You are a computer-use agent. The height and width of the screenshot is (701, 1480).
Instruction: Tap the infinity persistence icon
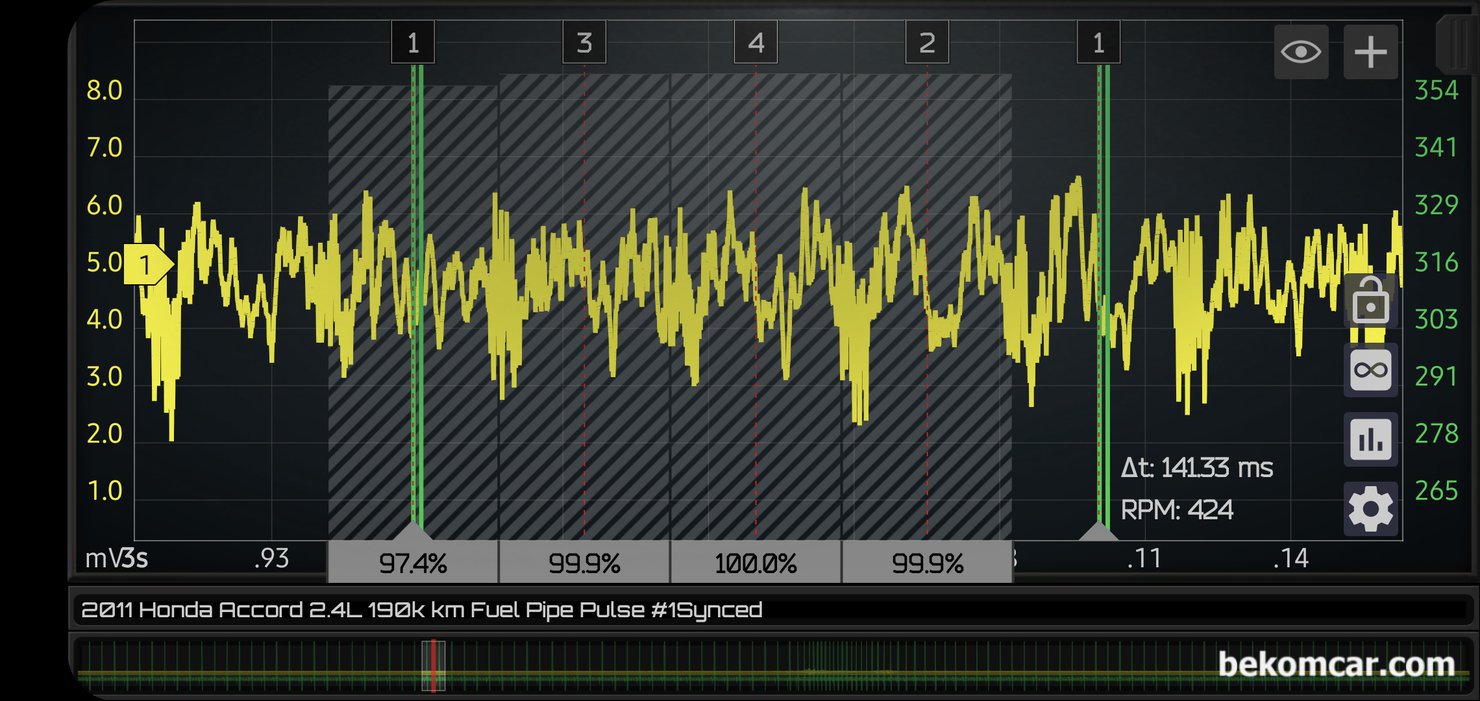[x=1369, y=371]
